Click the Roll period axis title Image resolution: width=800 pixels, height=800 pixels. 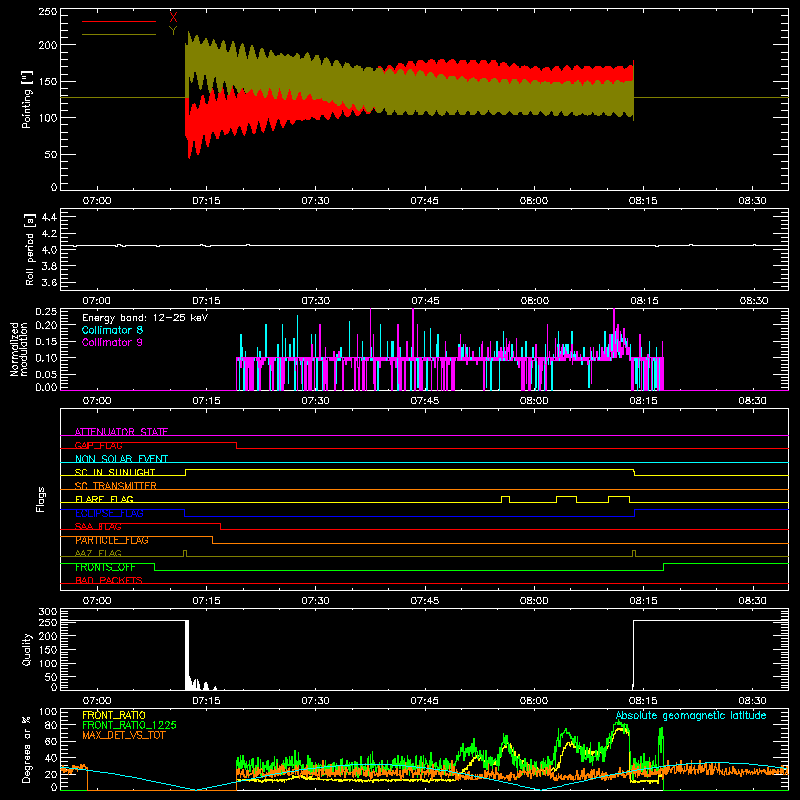(x=29, y=249)
